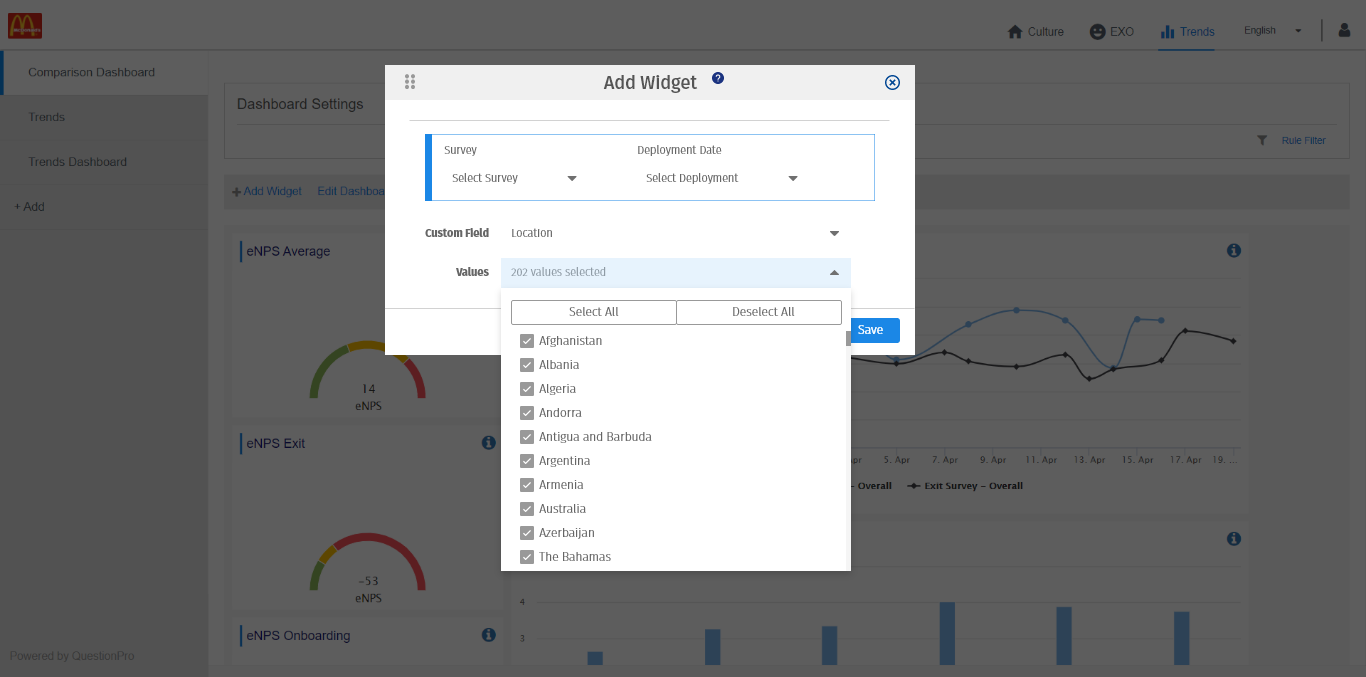Close the Add Widget dialog
The width and height of the screenshot is (1366, 677).
893,83
